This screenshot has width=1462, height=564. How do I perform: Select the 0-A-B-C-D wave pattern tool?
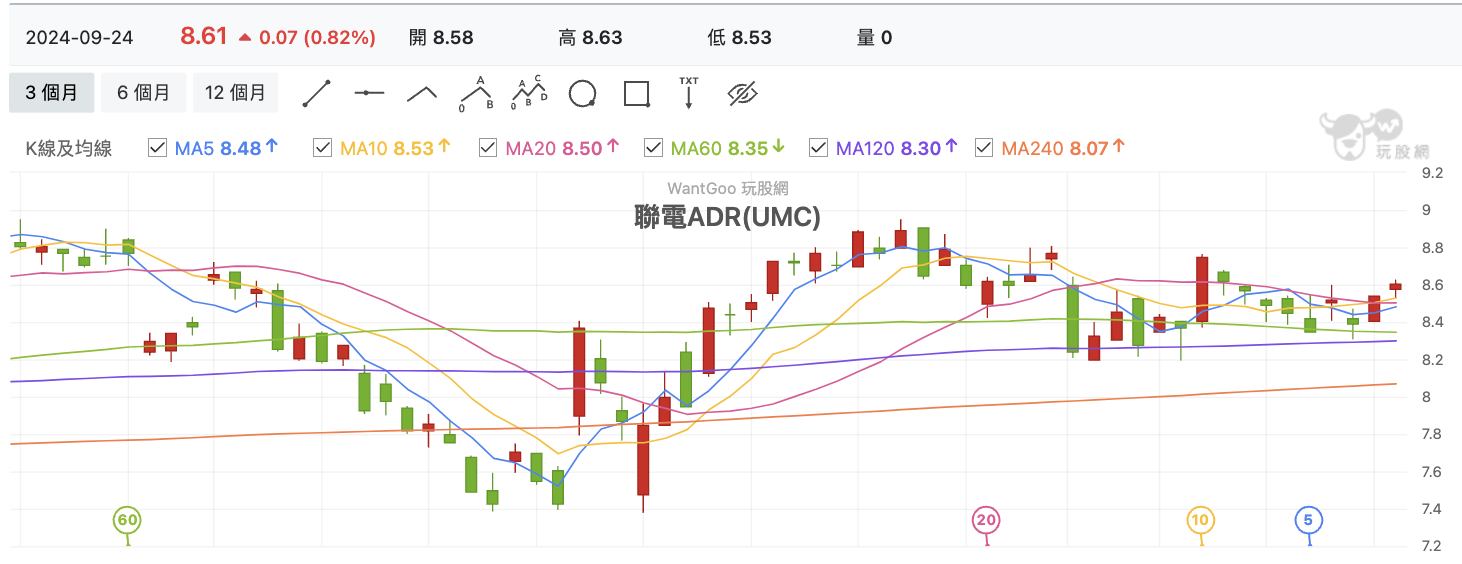[x=529, y=92]
